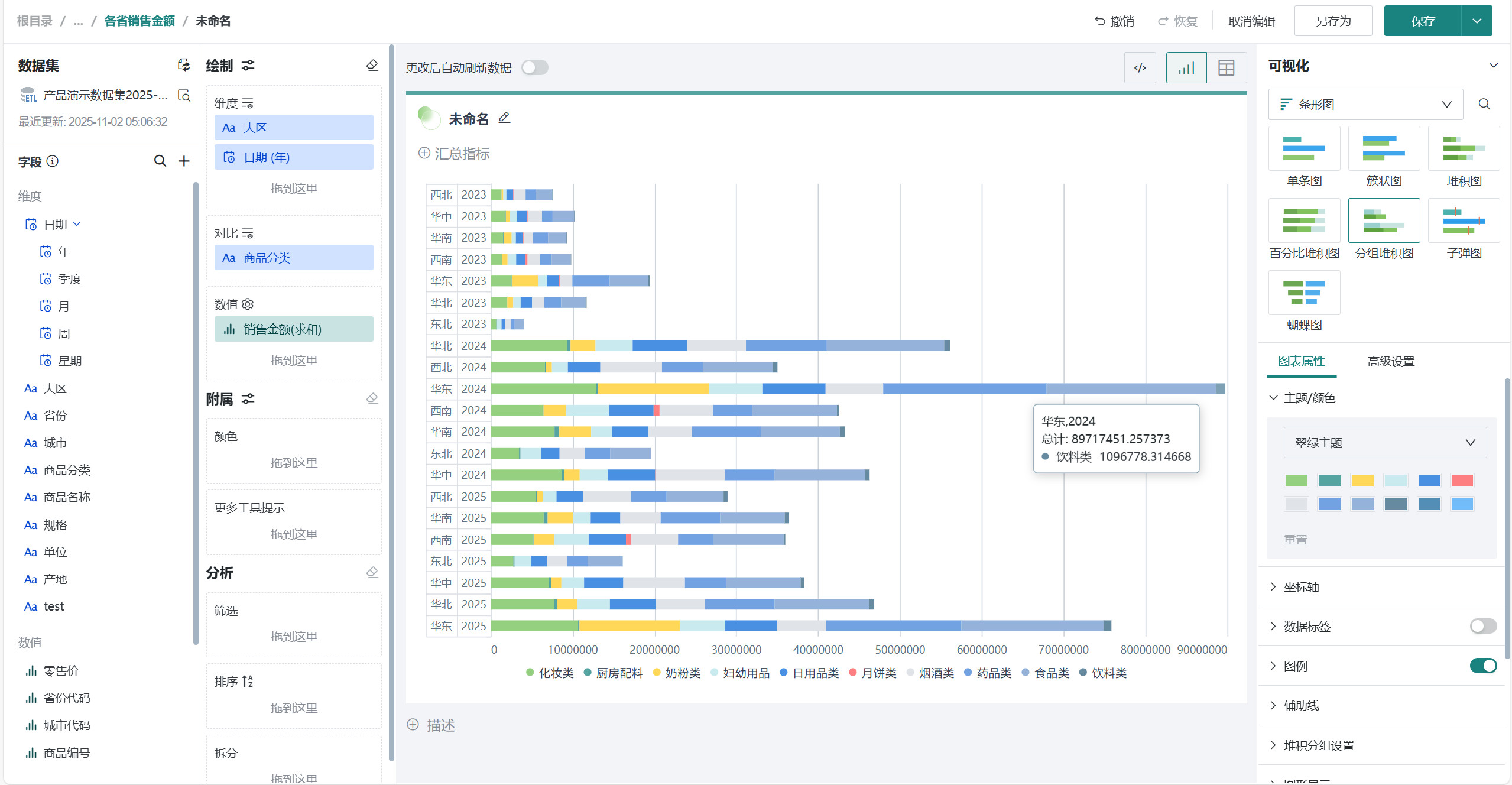Switch to table view icon
The image size is (1512, 785).
click(x=1226, y=68)
